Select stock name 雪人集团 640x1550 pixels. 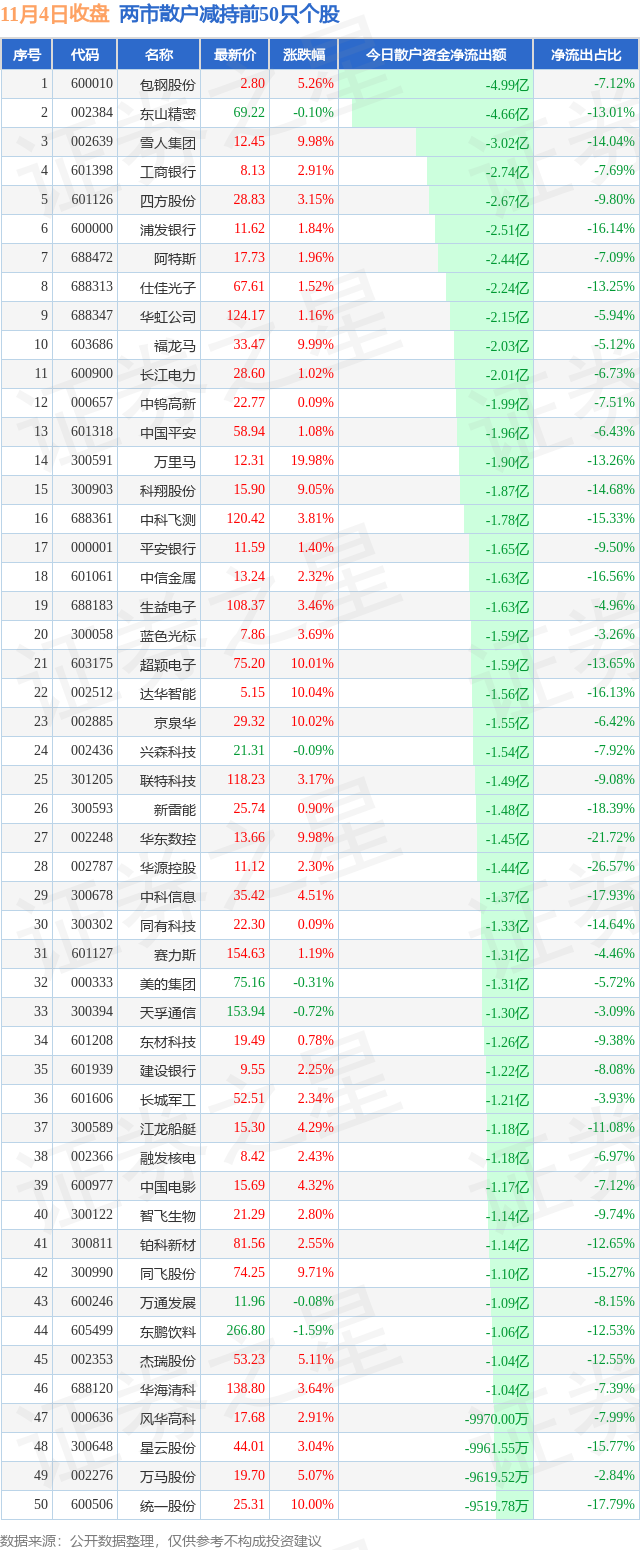pos(170,143)
